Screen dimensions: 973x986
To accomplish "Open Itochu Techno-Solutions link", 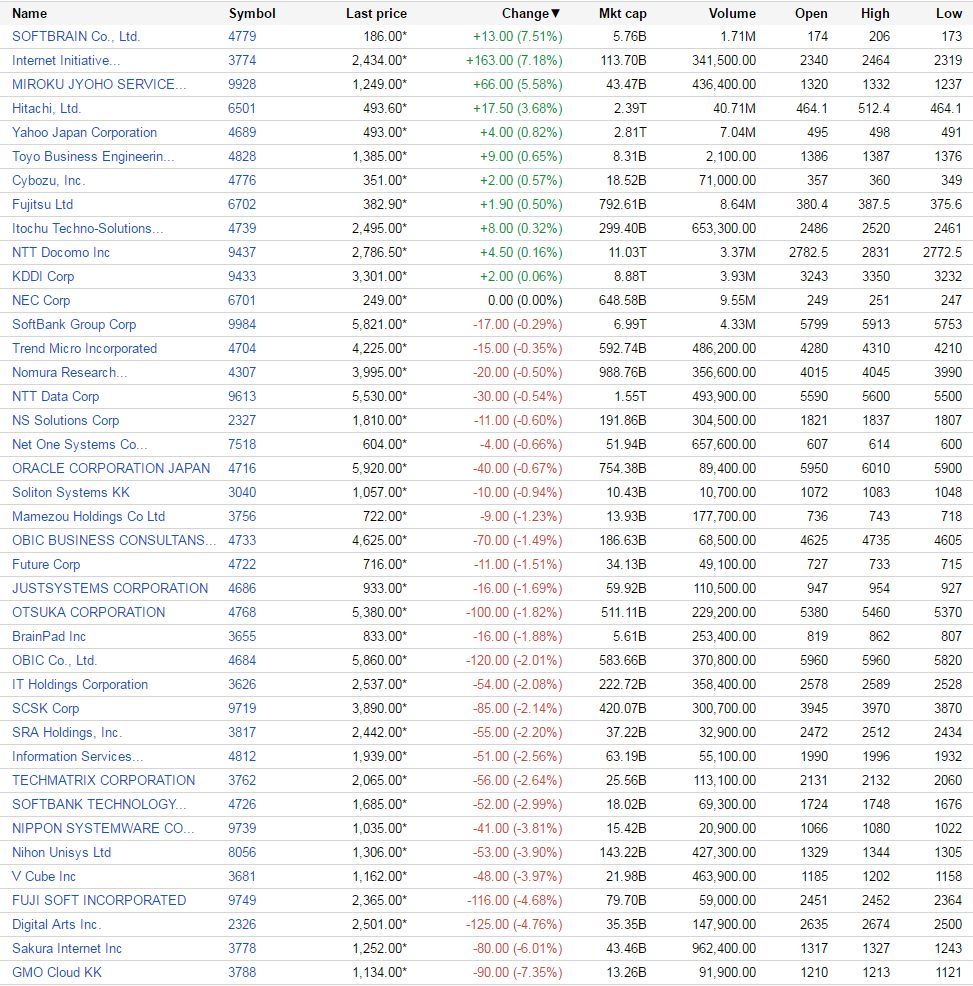I will [x=87, y=228].
